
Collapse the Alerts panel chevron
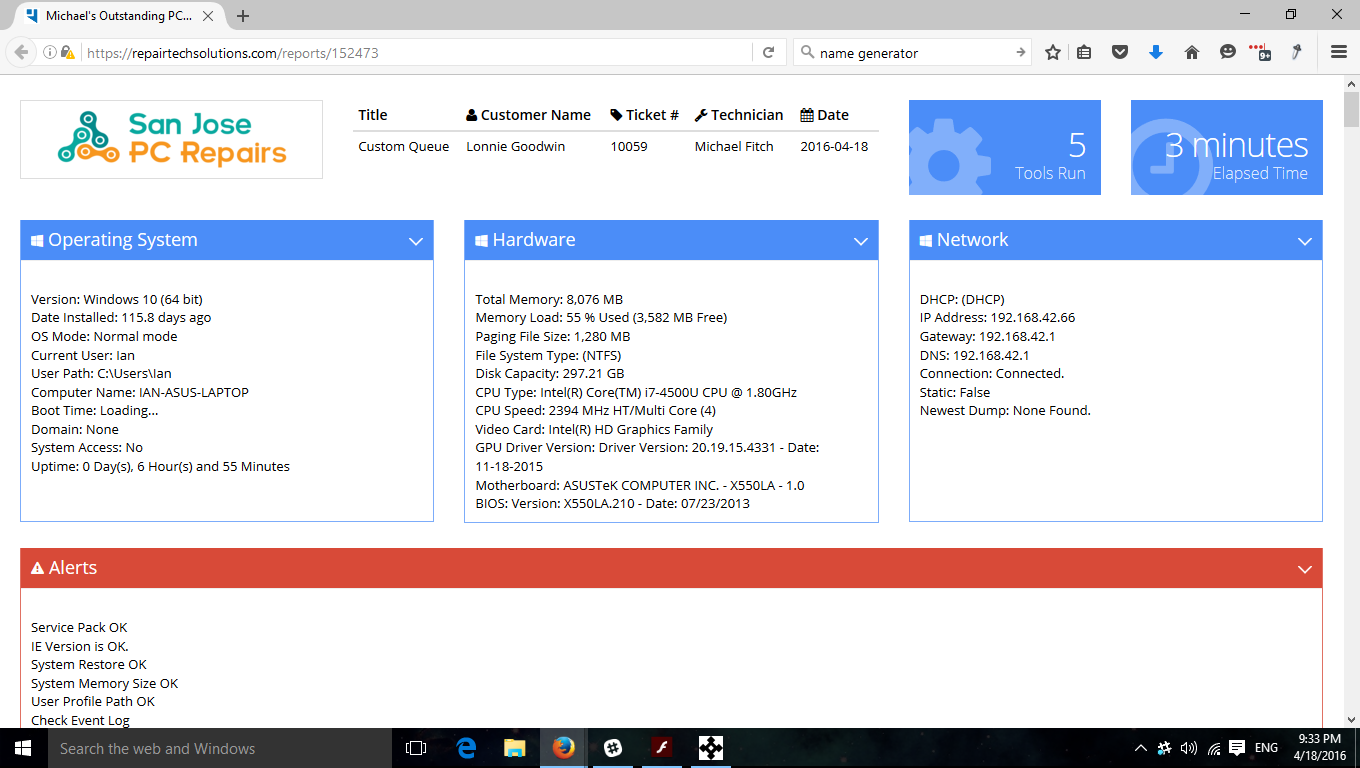tap(1304, 569)
